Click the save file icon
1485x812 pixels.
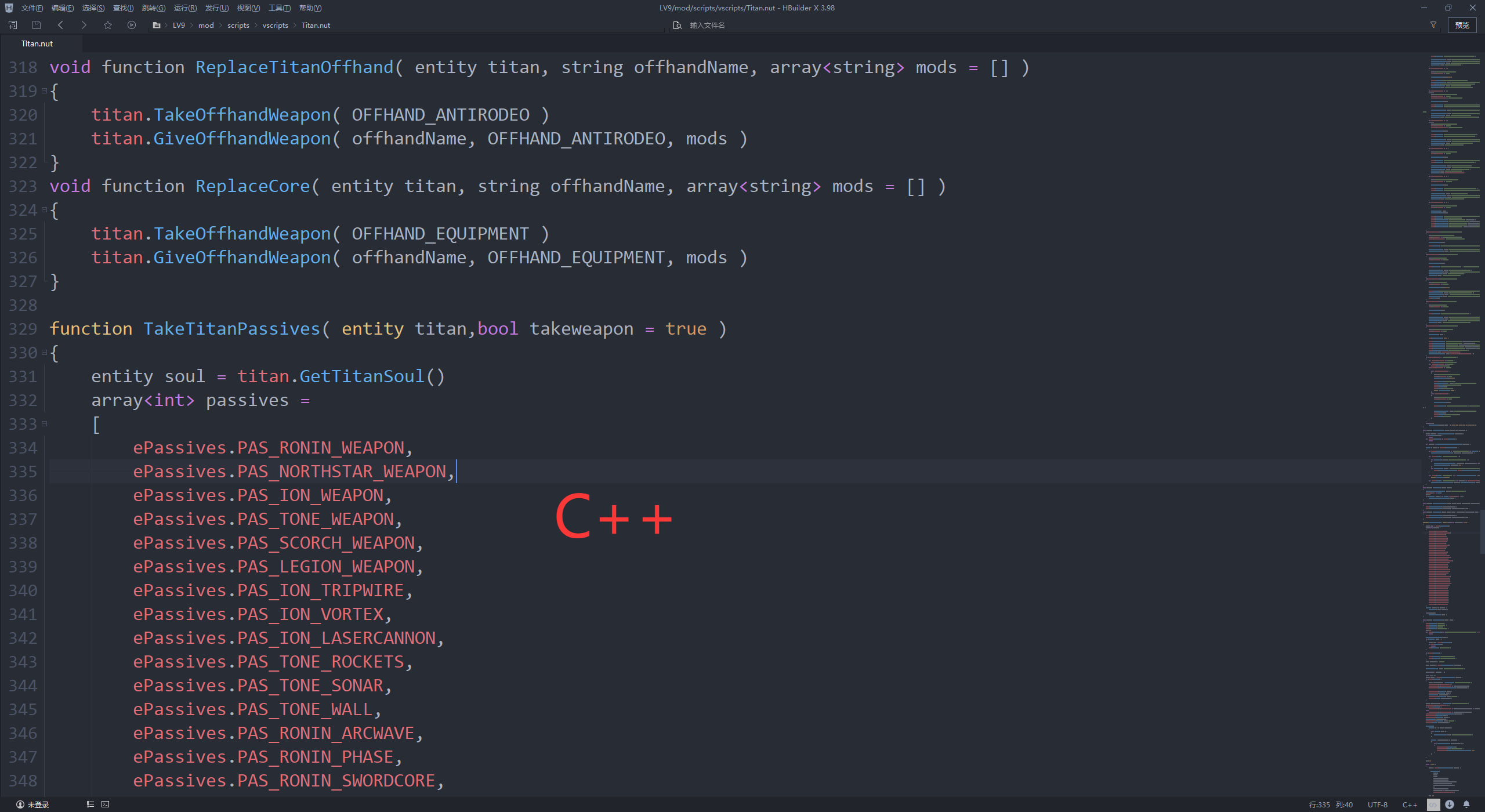(x=37, y=25)
